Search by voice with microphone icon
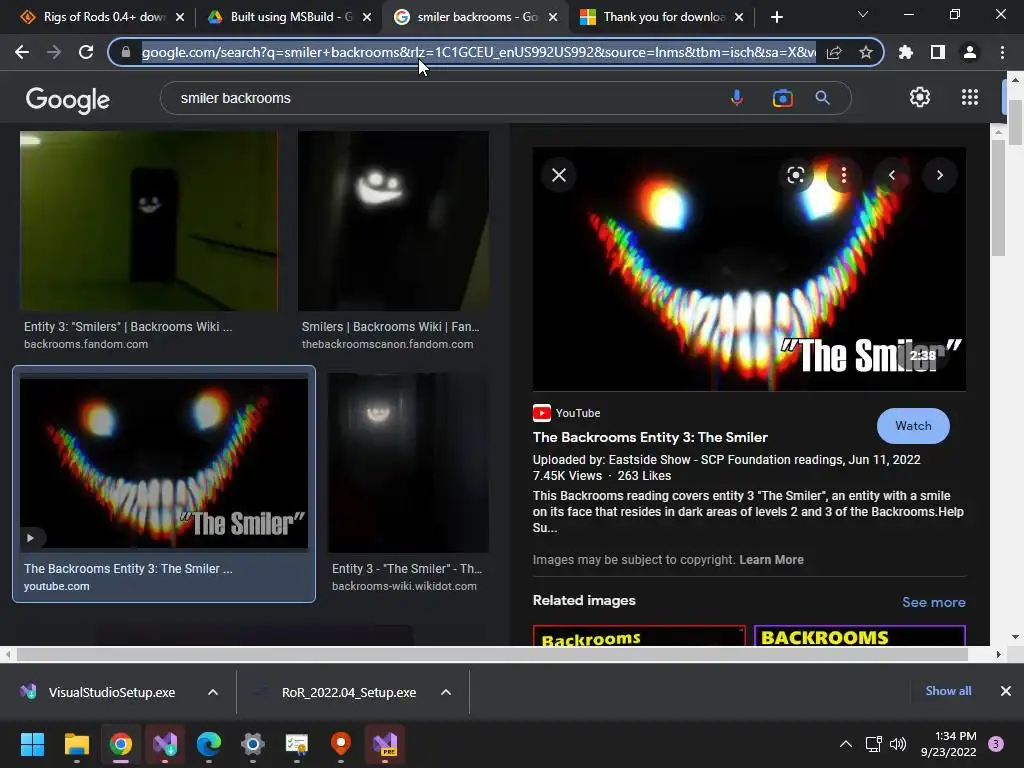 [x=737, y=98]
